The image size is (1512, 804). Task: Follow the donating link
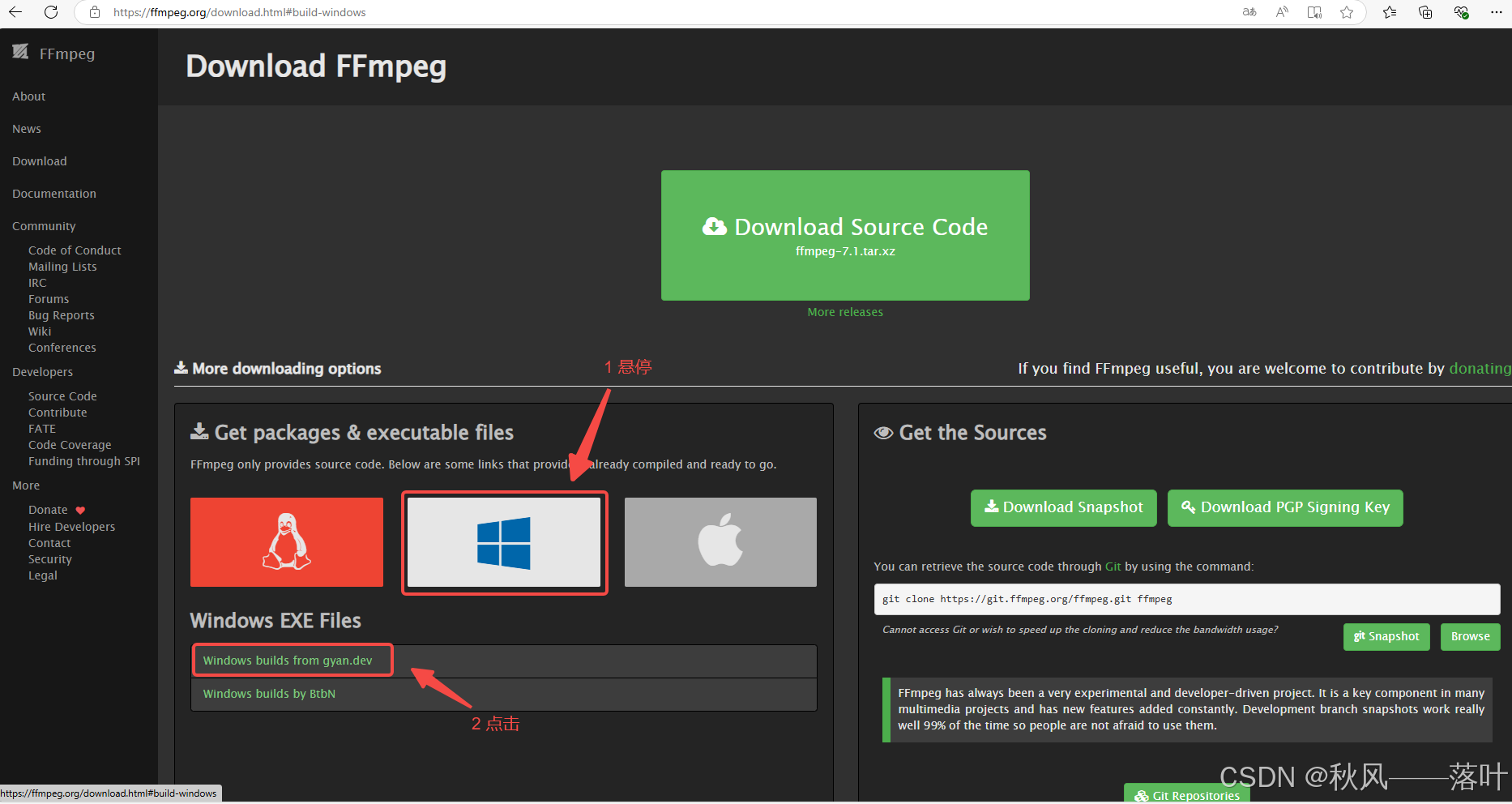point(1480,368)
